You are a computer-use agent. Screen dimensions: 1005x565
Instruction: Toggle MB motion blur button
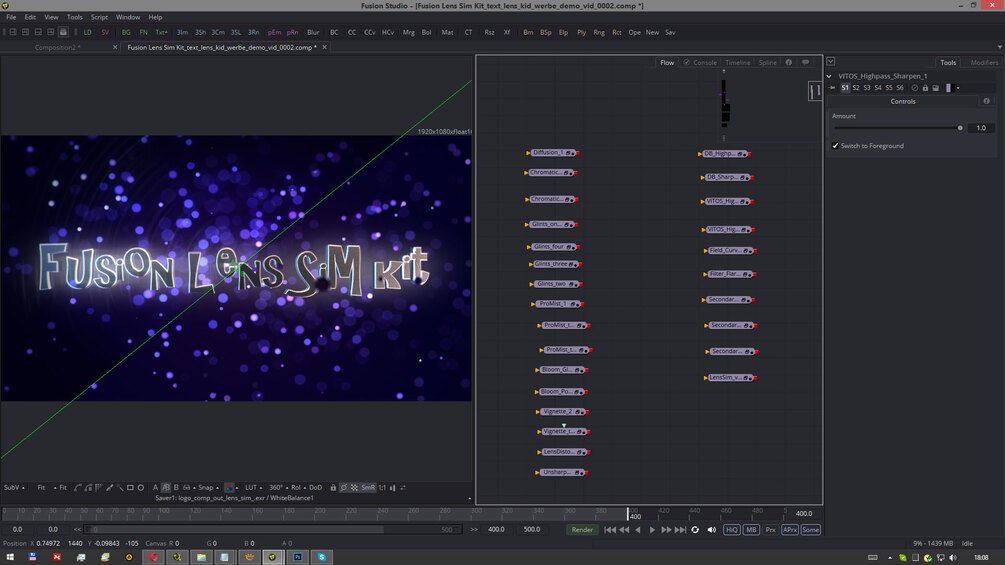click(x=751, y=530)
